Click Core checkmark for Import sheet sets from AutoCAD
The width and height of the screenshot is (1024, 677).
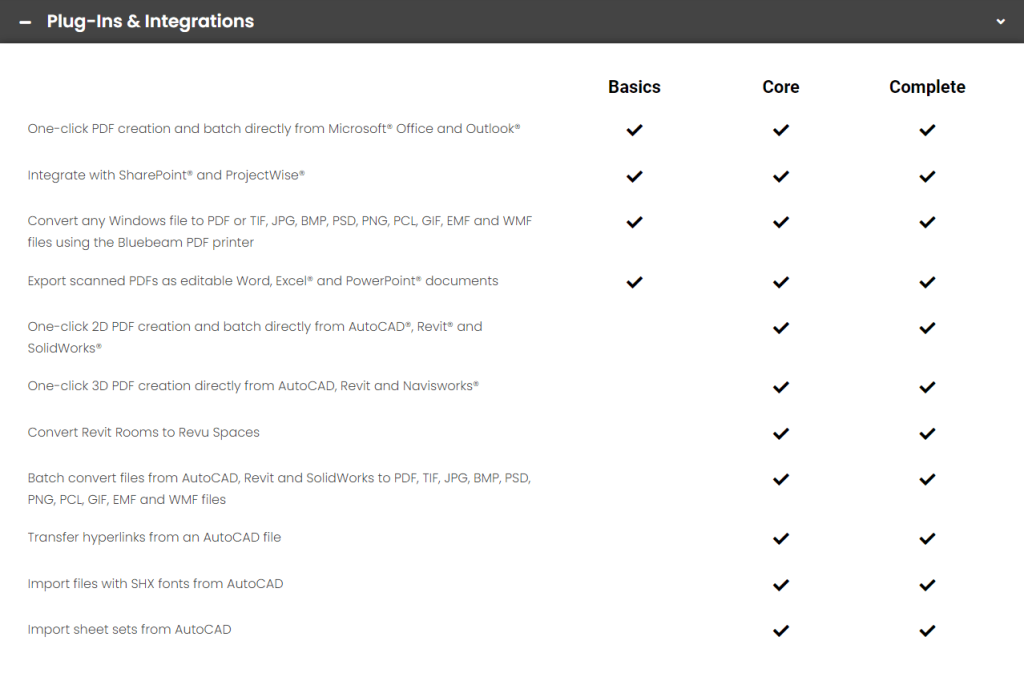780,631
